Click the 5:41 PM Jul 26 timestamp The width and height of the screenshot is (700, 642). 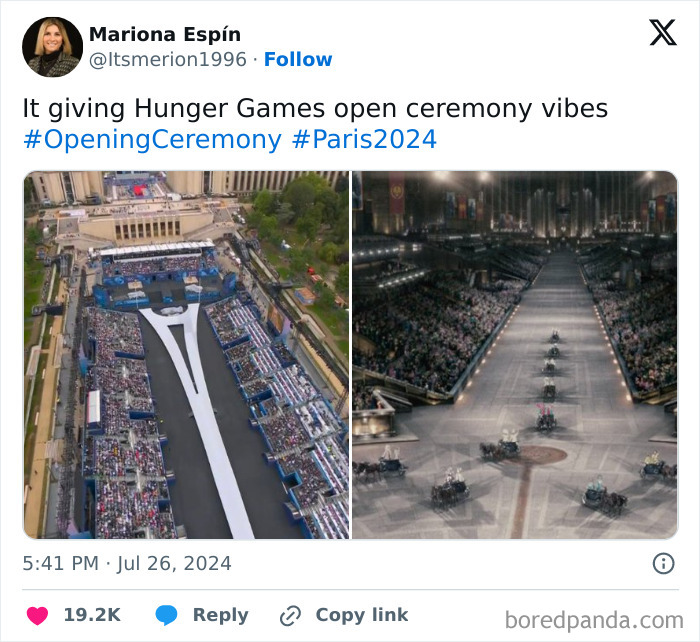[127, 563]
